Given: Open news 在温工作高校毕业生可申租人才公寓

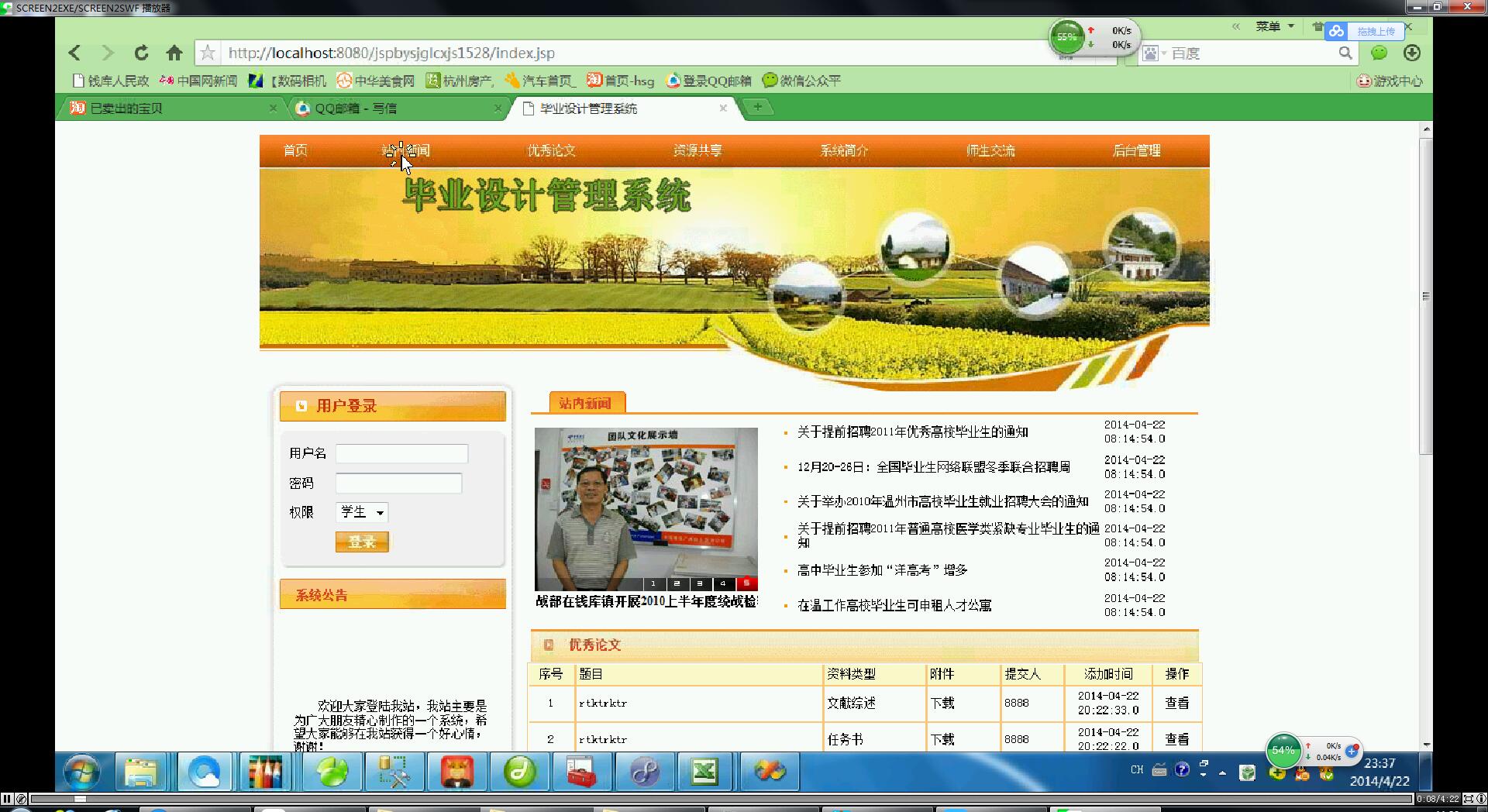Looking at the screenshot, I should 894,605.
